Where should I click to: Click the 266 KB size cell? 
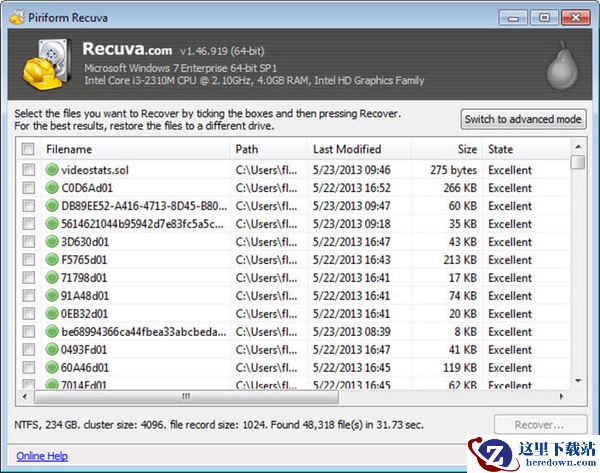460,188
